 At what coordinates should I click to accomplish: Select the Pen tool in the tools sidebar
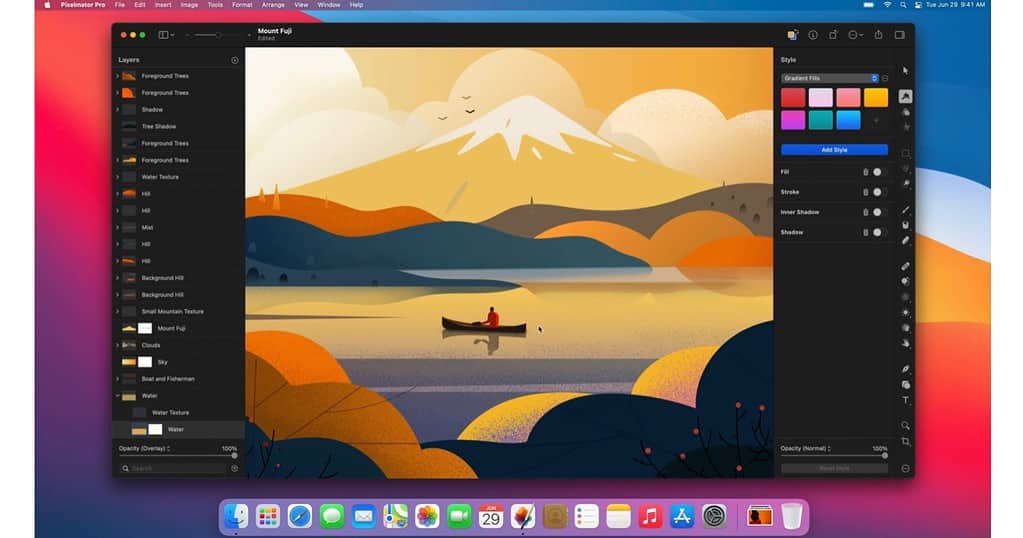pyautogui.click(x=906, y=369)
